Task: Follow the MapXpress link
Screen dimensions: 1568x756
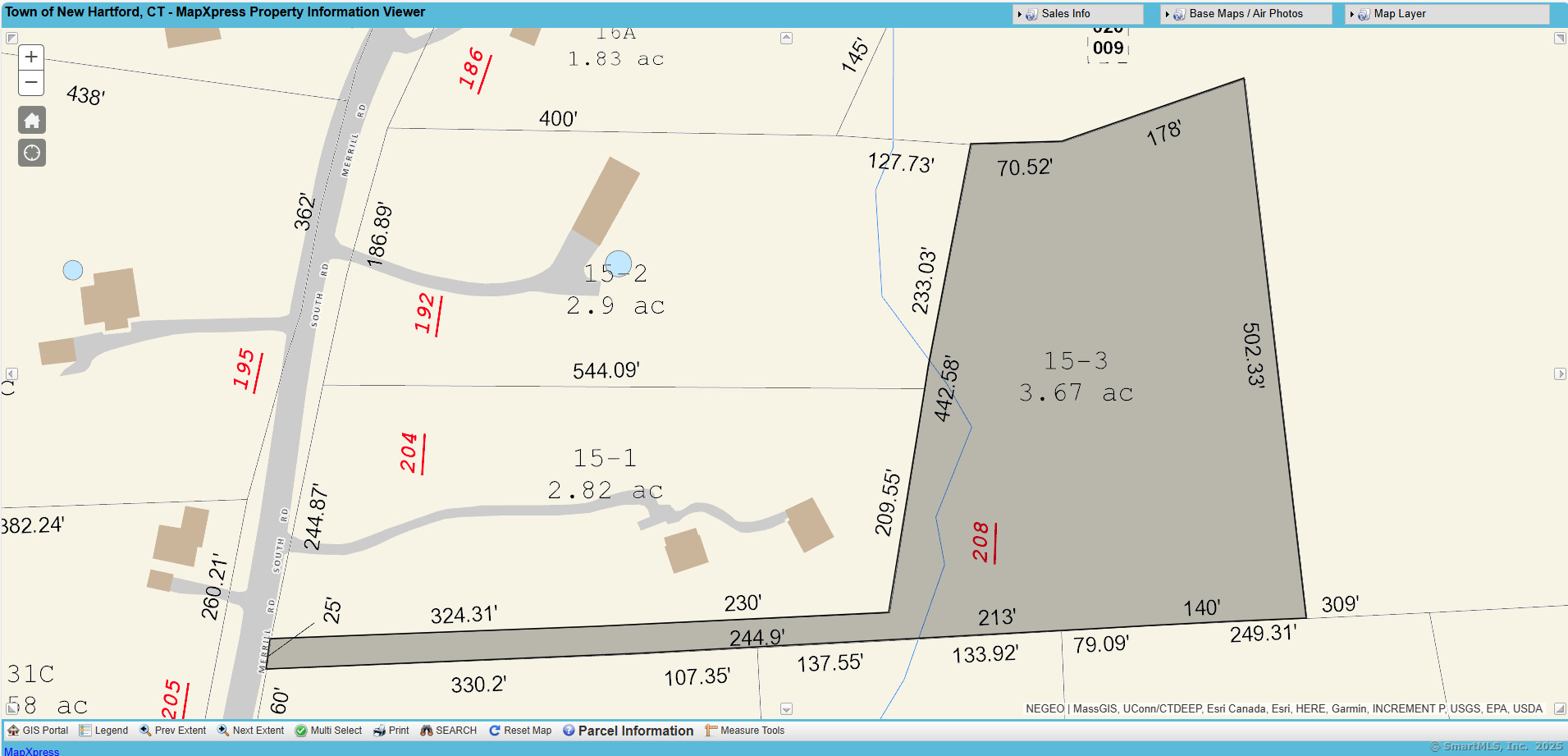Action: 32,751
